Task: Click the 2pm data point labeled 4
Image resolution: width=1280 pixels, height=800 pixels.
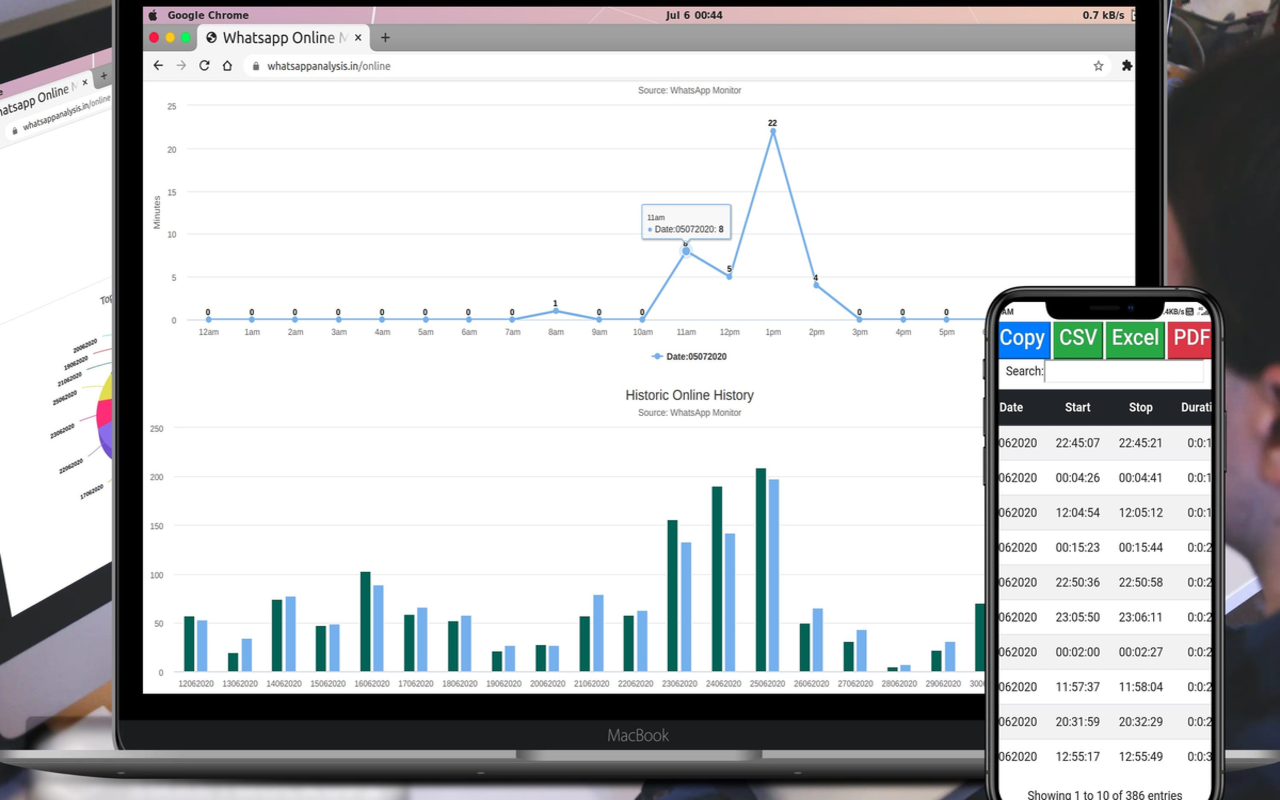Action: pyautogui.click(x=816, y=285)
